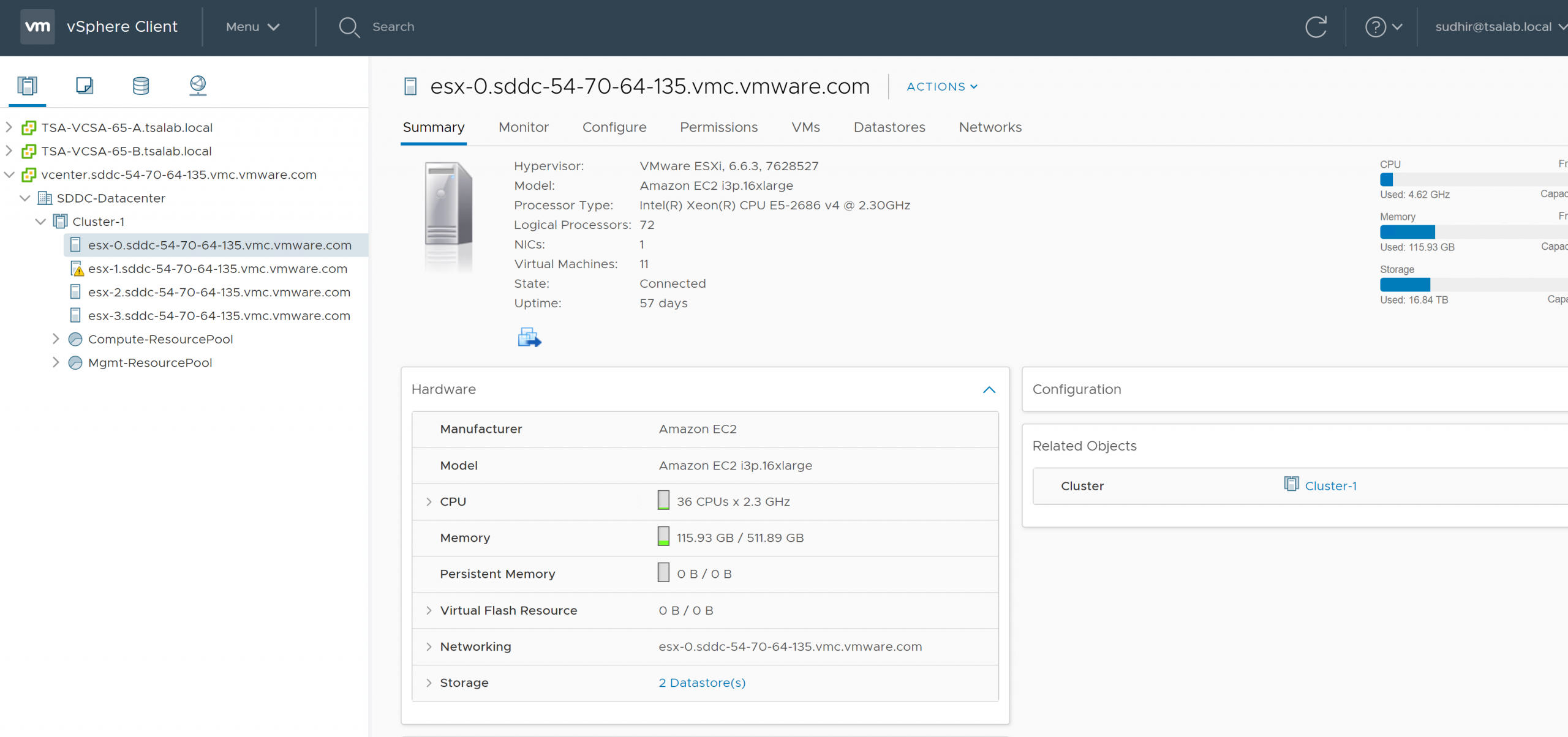Viewport: 1568px width, 737px height.
Task: Click the search magnifier icon
Action: click(349, 27)
